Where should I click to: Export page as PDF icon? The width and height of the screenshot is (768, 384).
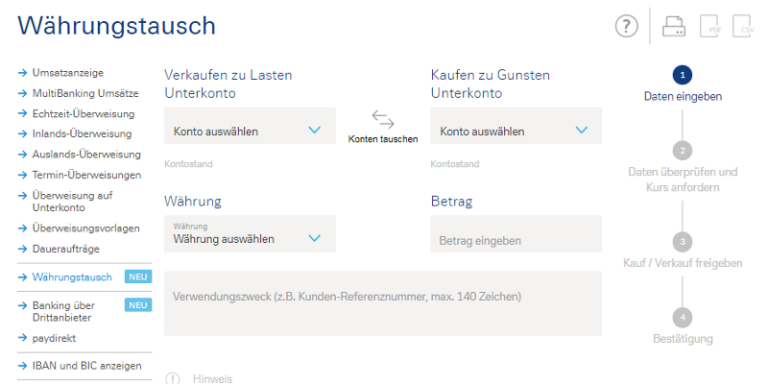tap(712, 26)
